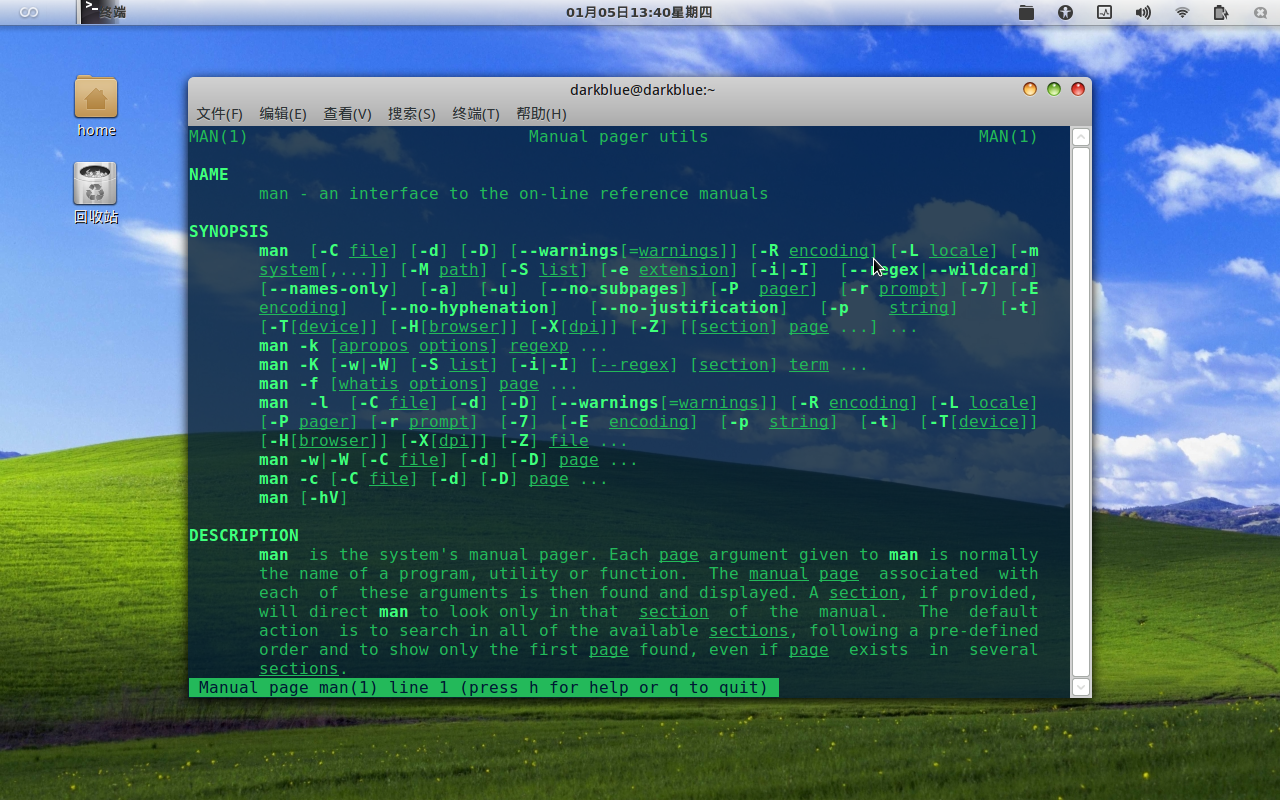
Task: Click the underlined word 'extension'
Action: click(684, 270)
